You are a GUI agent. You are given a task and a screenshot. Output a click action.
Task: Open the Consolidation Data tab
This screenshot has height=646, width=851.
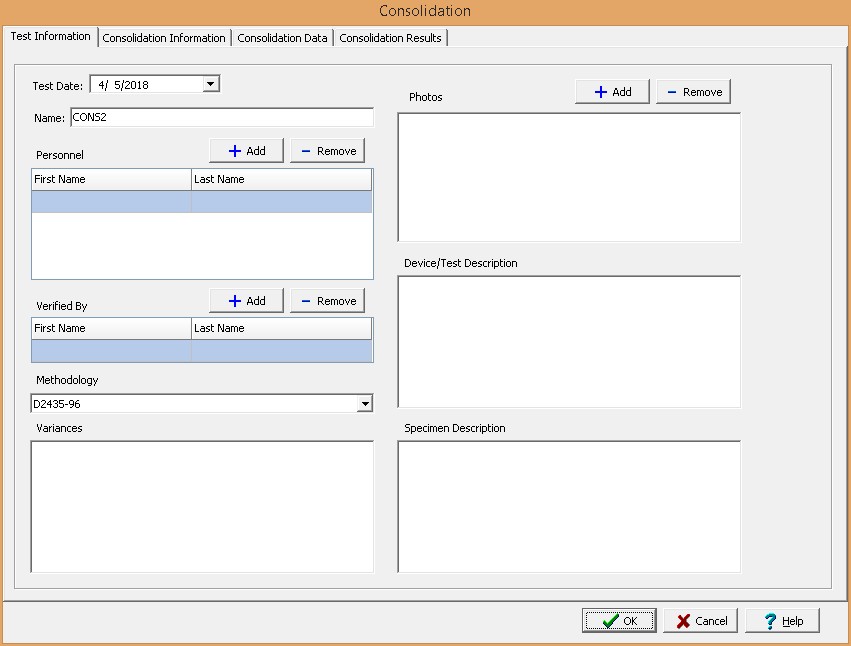coord(282,38)
